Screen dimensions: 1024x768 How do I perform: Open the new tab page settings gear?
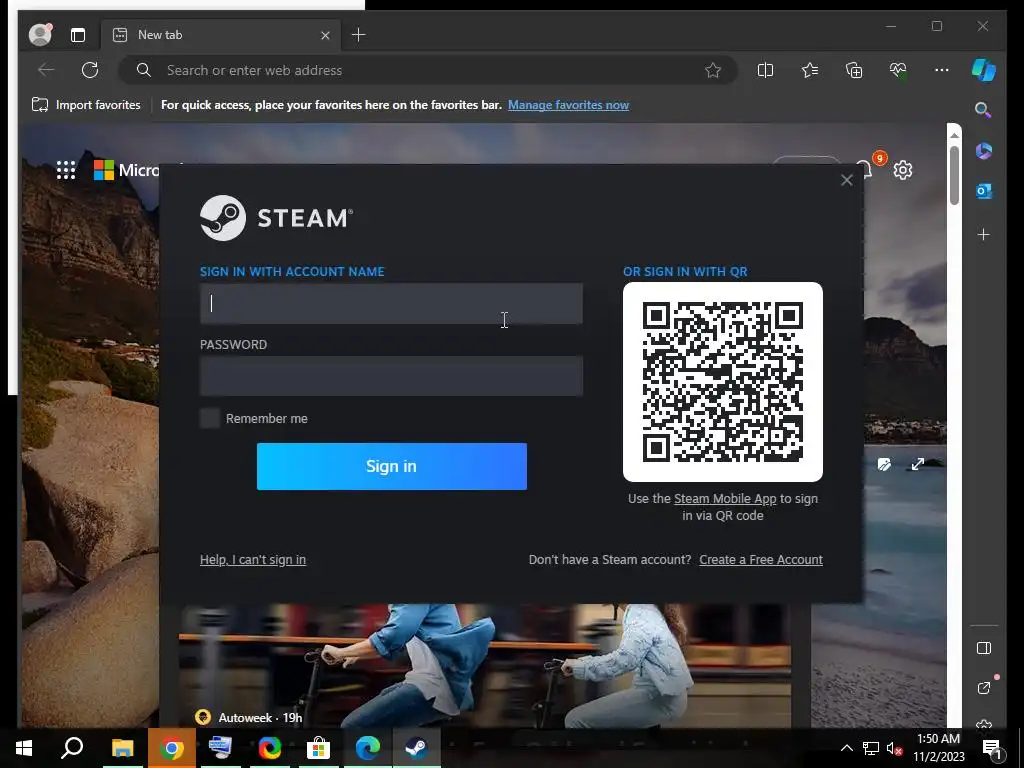pos(903,170)
